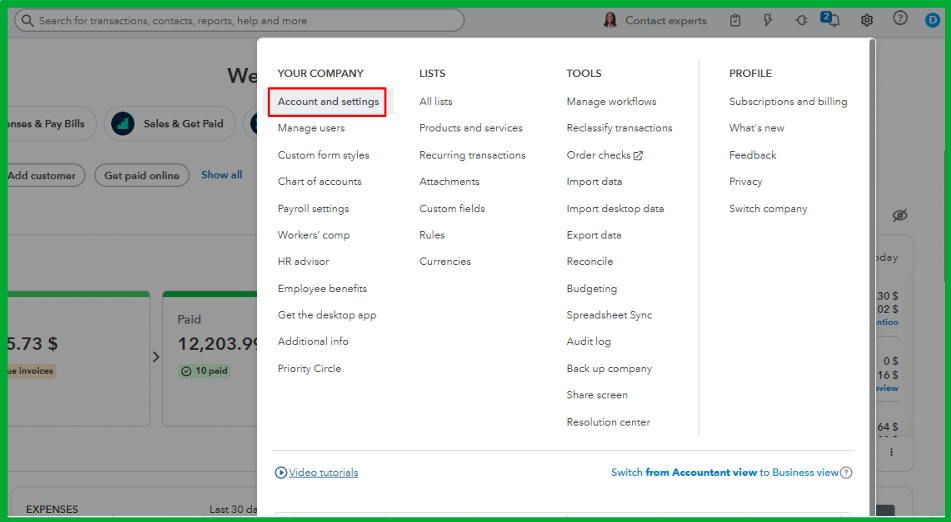The height and width of the screenshot is (522, 951).
Task: Open Recurring transactions
Action: [x=472, y=155]
